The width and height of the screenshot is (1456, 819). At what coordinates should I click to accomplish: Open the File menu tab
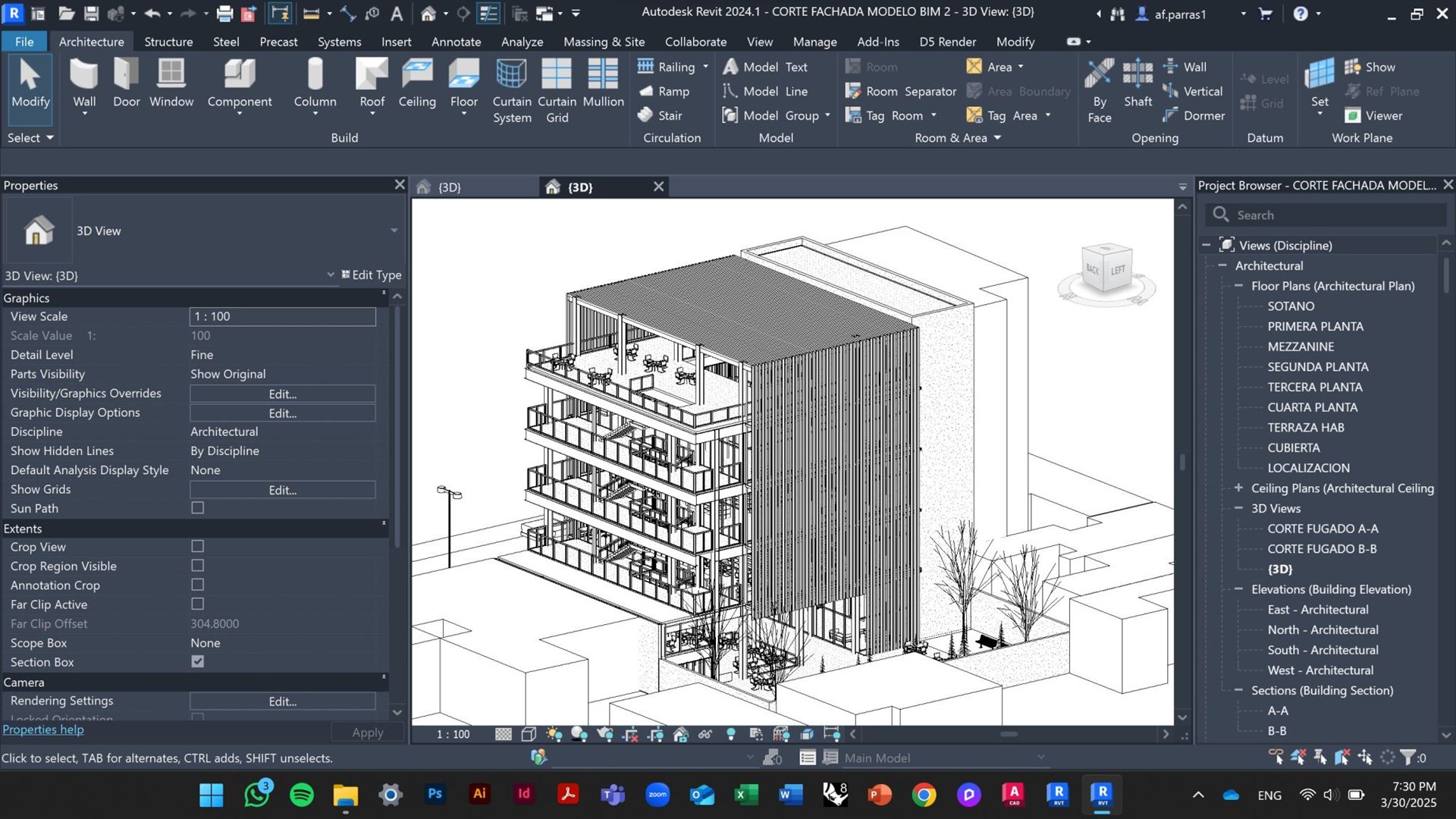point(24,42)
